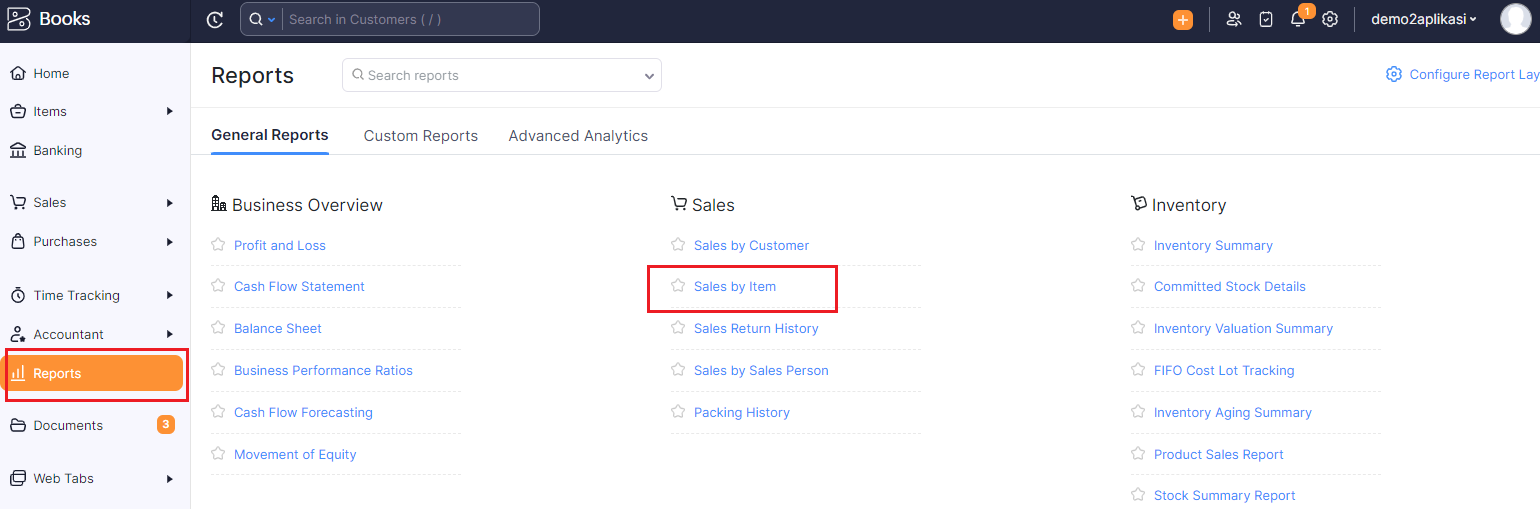Expand the Time Tracking sidebar submenu
This screenshot has height=509, width=1540.
(x=170, y=295)
